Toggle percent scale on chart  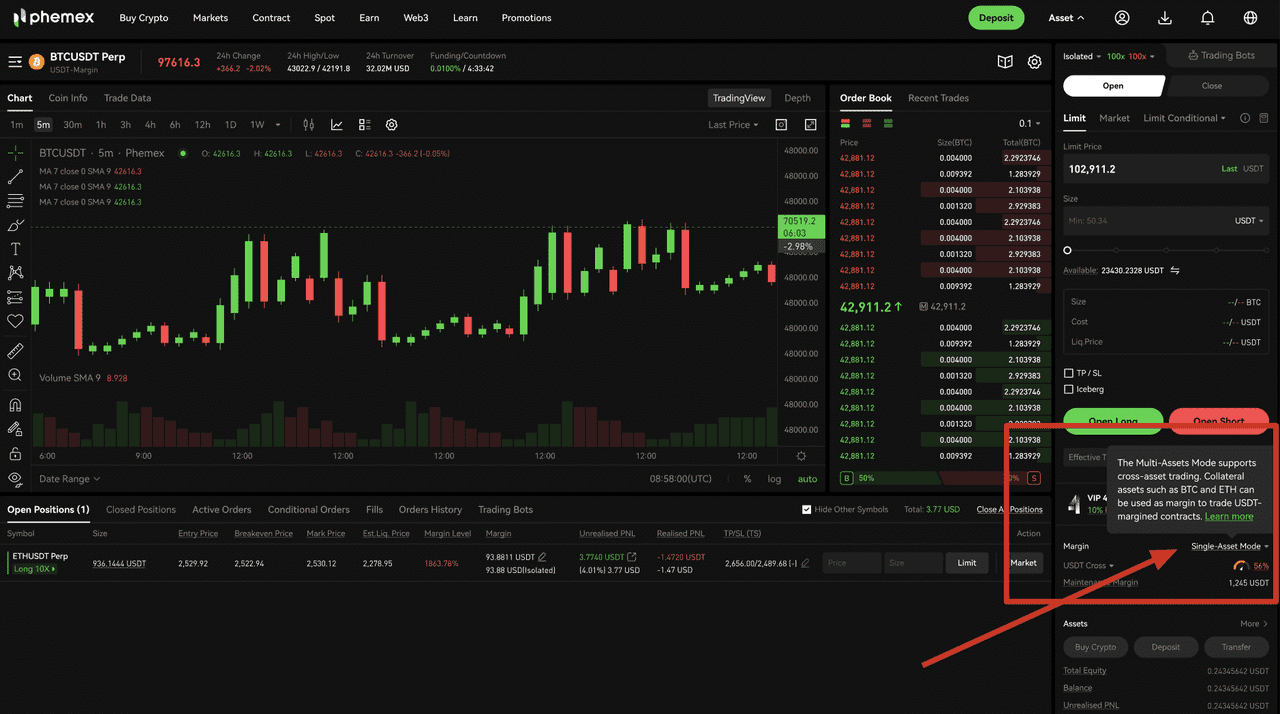tap(747, 479)
